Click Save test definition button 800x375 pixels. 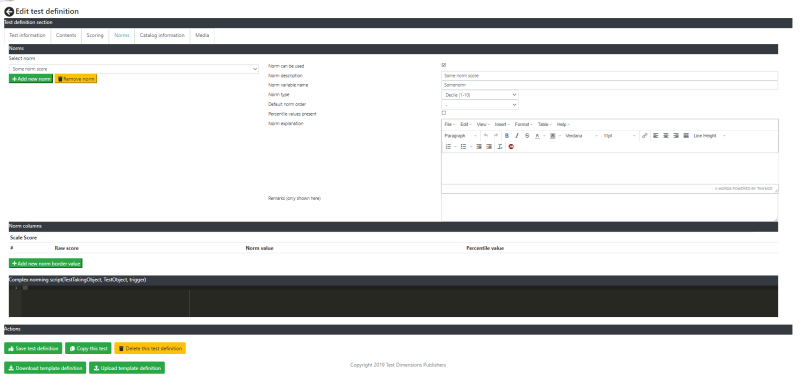(33, 348)
